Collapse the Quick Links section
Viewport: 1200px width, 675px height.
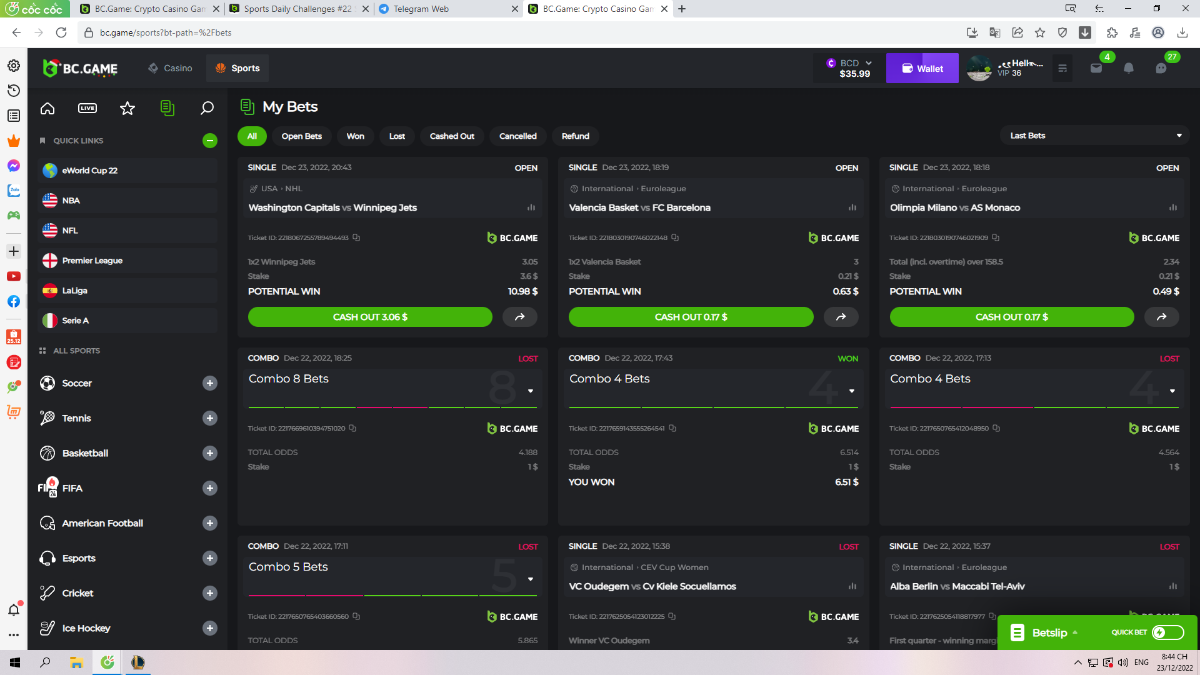[210, 141]
